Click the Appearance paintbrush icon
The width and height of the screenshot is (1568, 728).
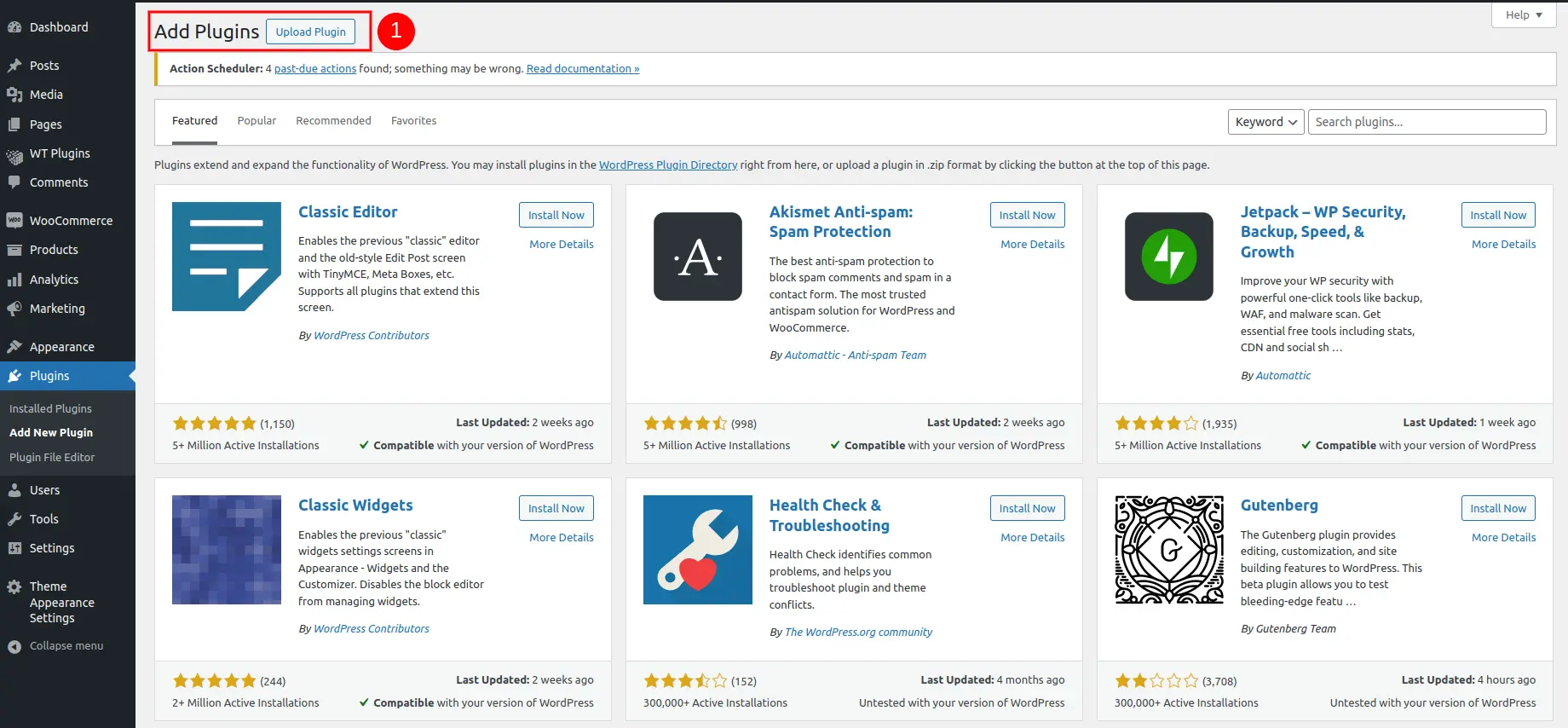pyautogui.click(x=14, y=347)
